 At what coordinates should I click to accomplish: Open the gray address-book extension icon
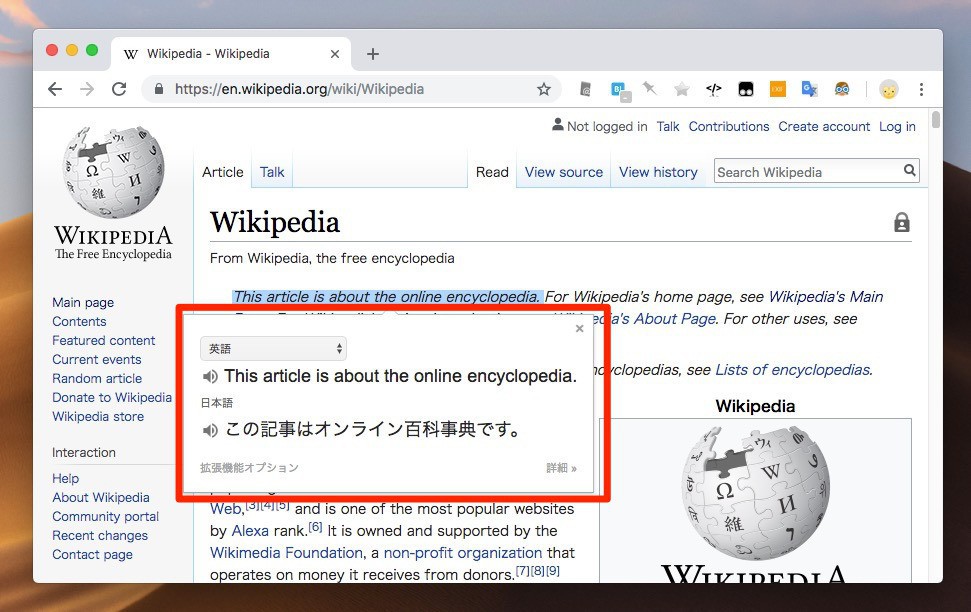point(585,89)
